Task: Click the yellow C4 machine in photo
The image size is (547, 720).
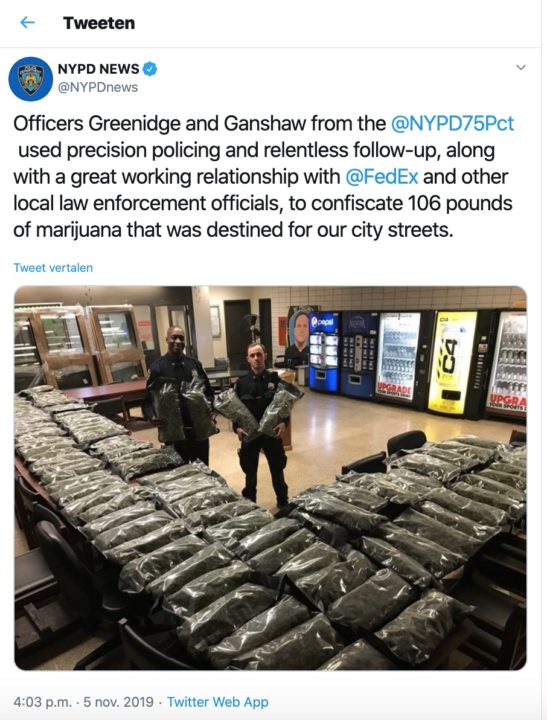Action: tap(452, 363)
